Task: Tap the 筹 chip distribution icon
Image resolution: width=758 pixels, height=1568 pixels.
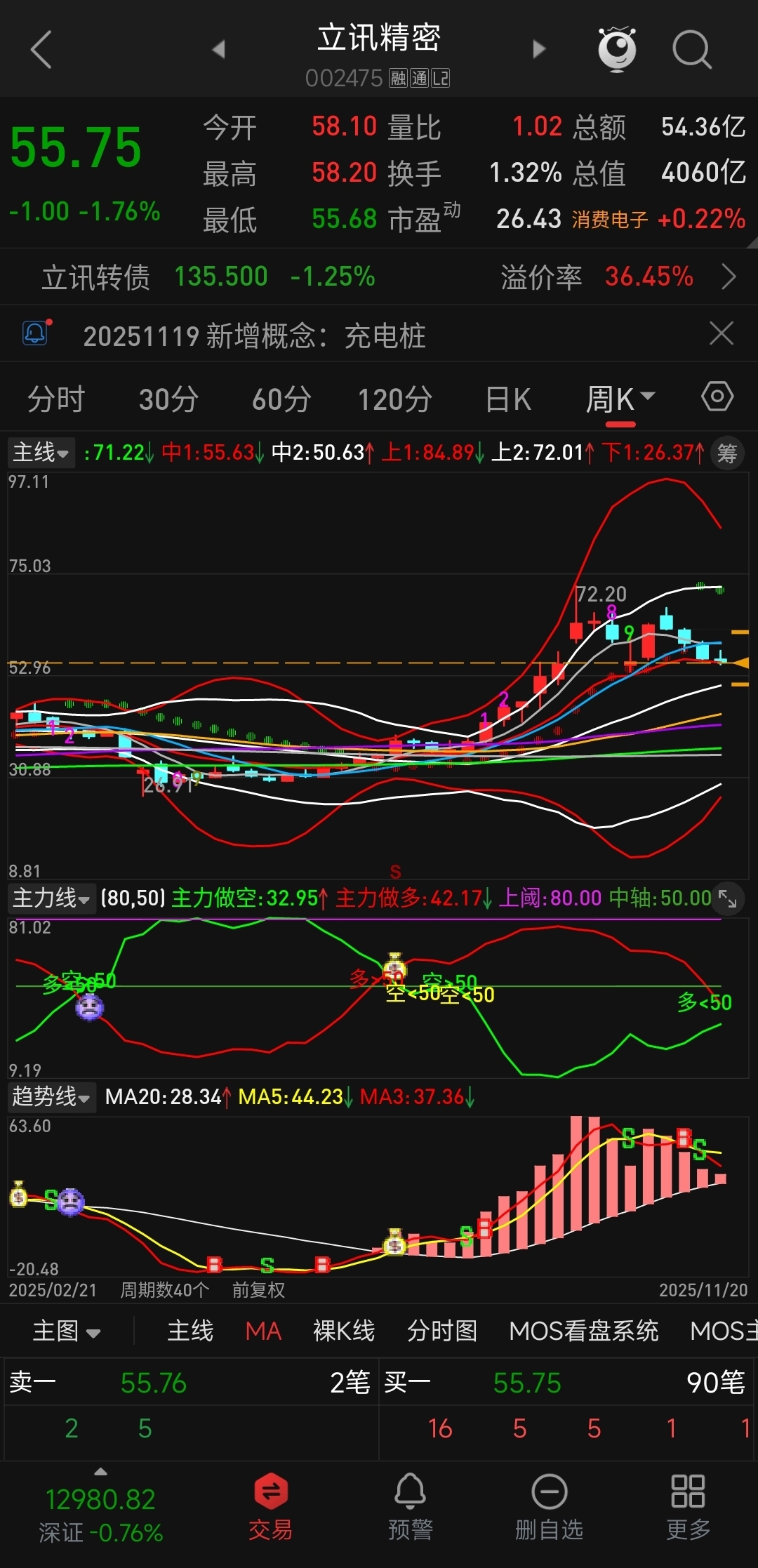Action: [x=728, y=453]
